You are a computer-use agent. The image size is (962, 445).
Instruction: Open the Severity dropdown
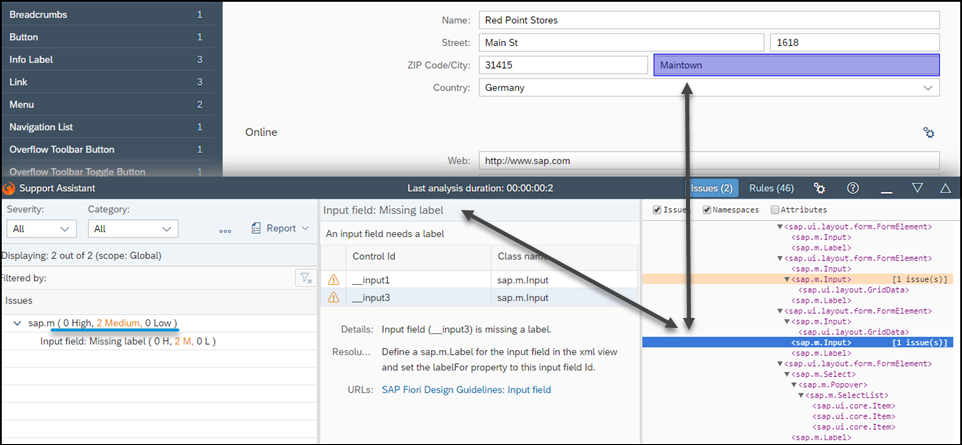[x=41, y=228]
